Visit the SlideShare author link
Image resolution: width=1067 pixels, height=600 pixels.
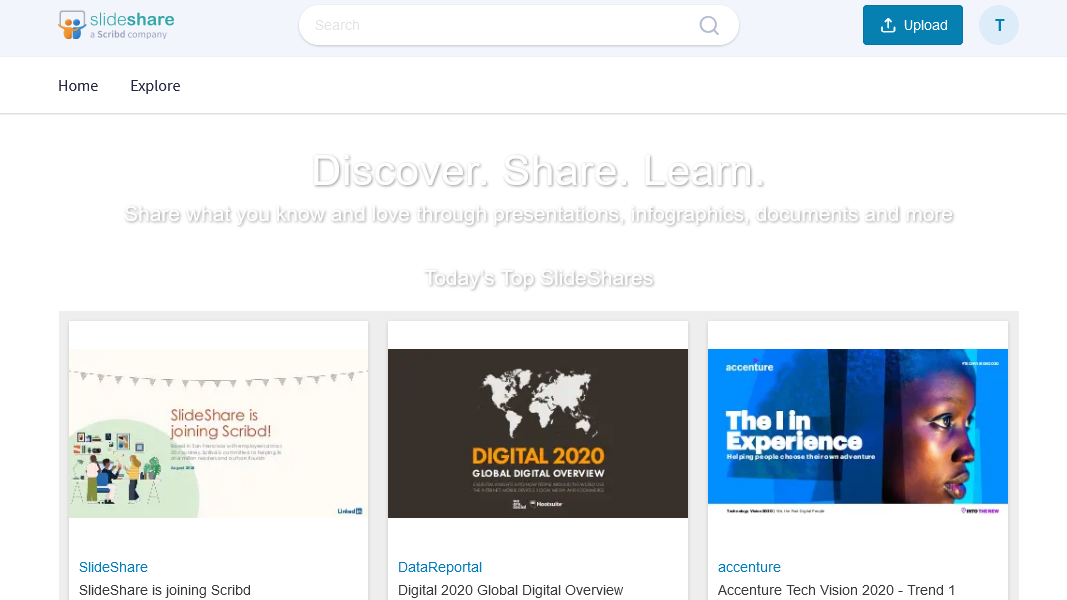[x=113, y=567]
